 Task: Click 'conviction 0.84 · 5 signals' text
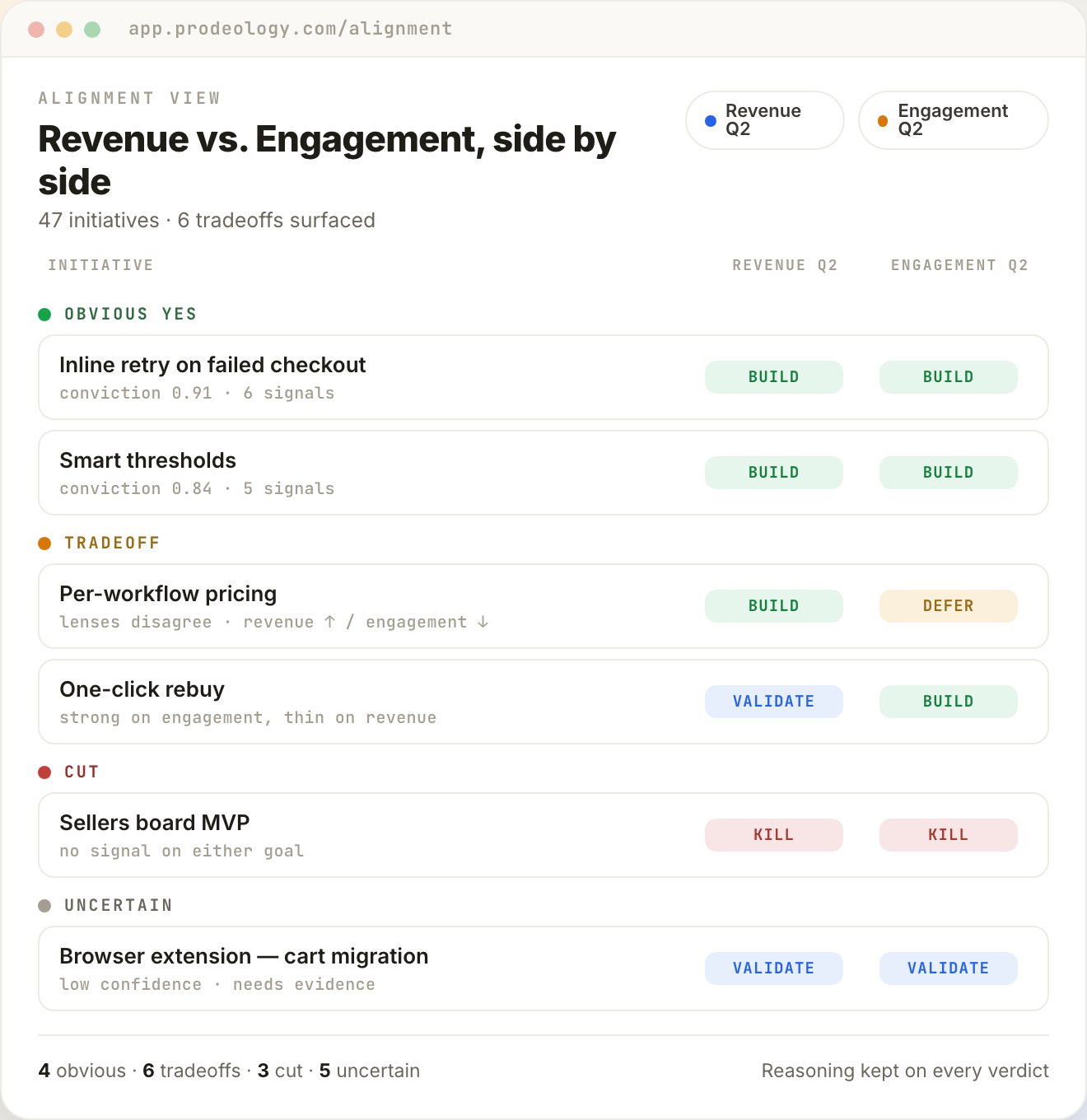(x=197, y=489)
